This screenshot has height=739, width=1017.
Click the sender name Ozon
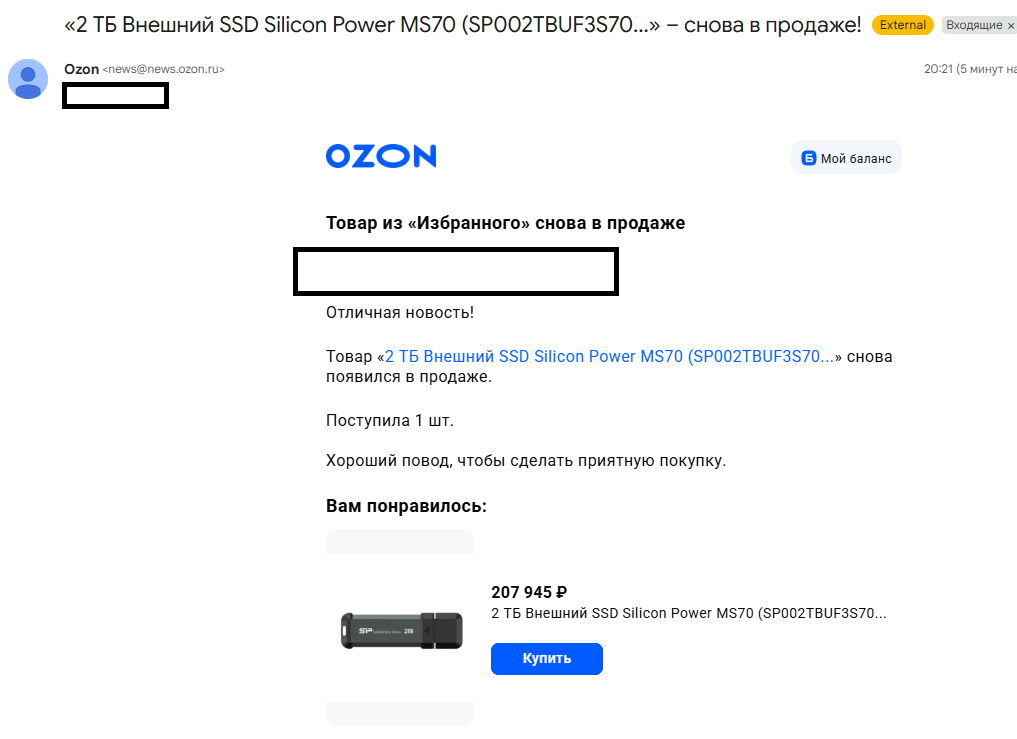tap(81, 69)
